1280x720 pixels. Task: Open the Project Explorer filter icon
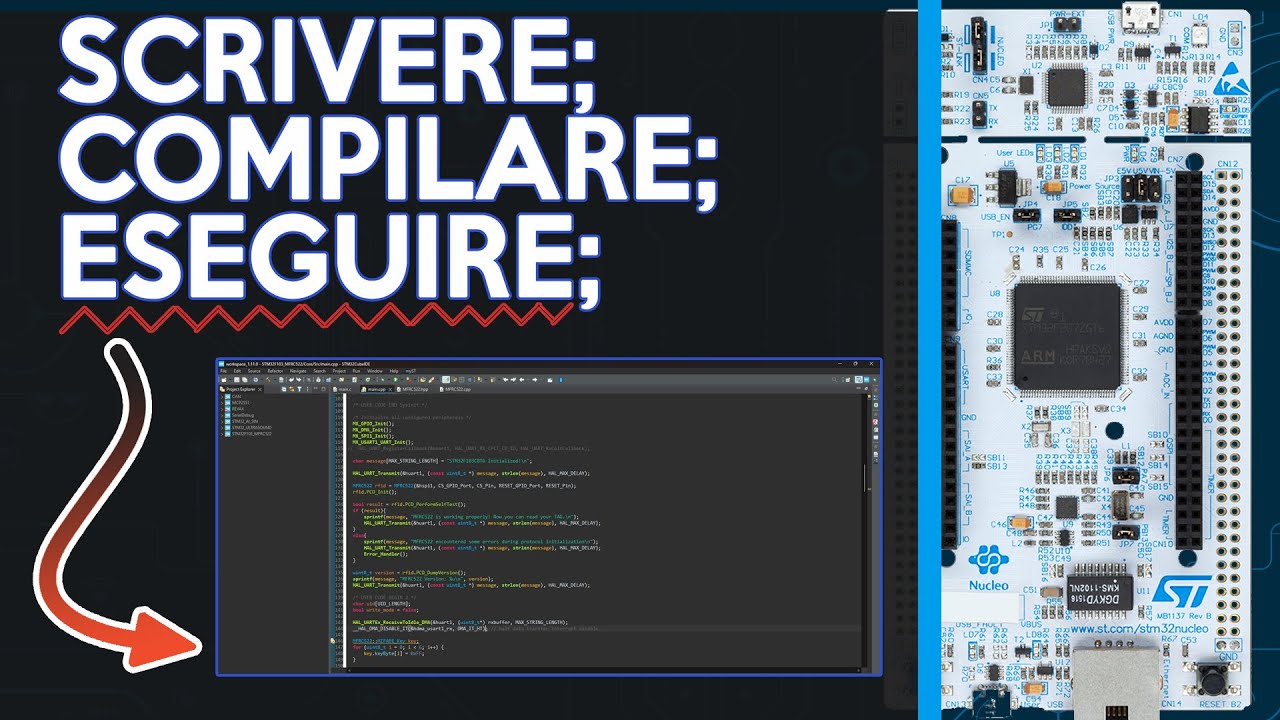pos(299,389)
